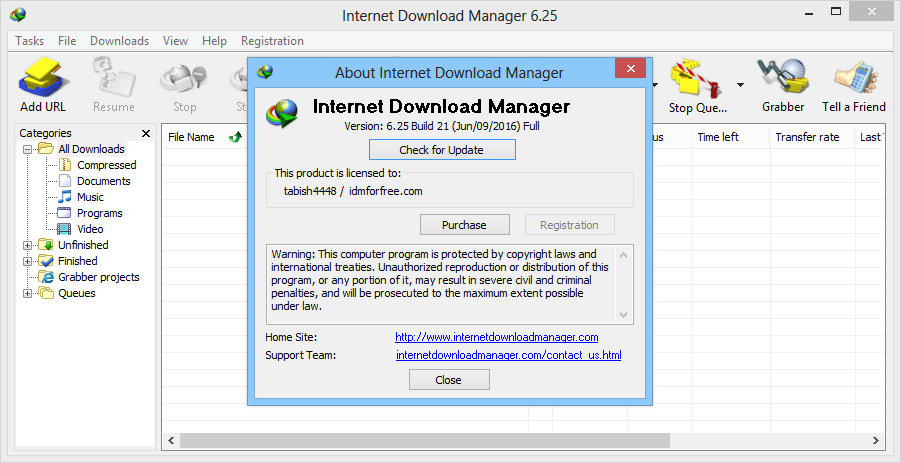Open the Grabber tool
The image size is (901, 463).
(783, 76)
